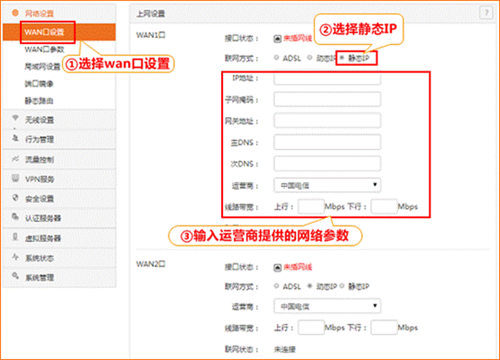This screenshot has width=500, height=360.
Task: Open the 无线设置 wireless settings section
Action: click(59, 120)
